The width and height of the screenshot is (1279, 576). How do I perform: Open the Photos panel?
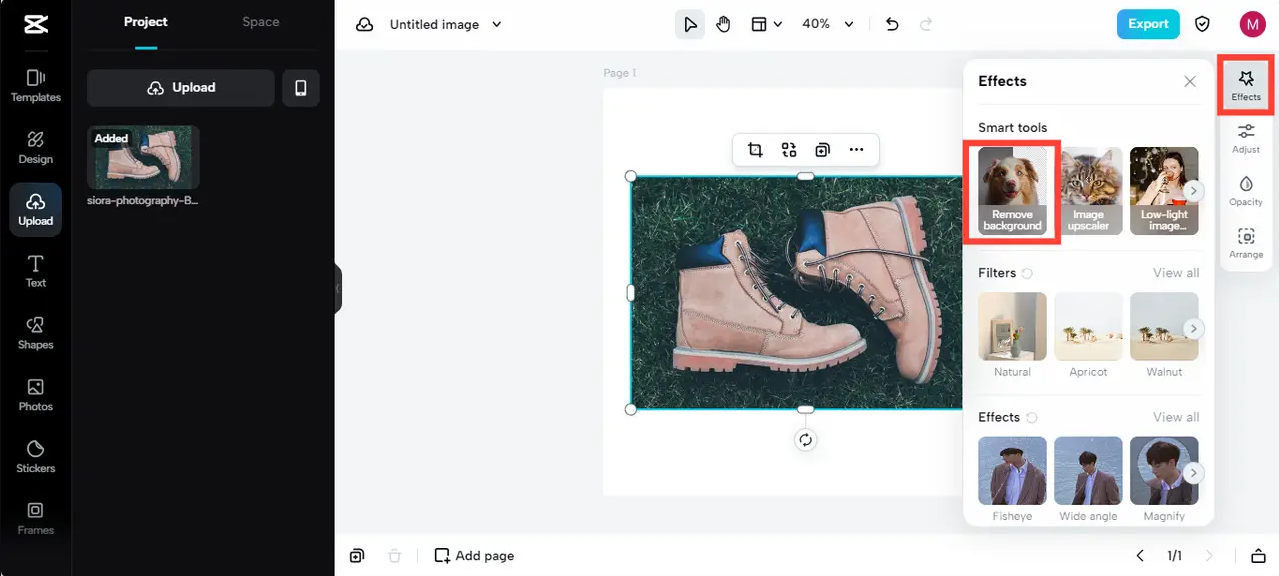click(x=35, y=395)
